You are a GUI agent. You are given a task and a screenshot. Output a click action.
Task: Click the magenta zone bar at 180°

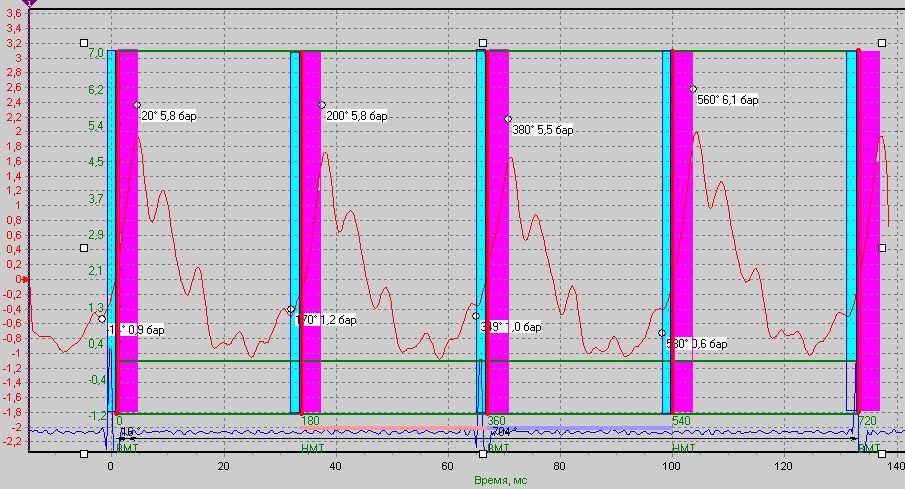pos(312,232)
